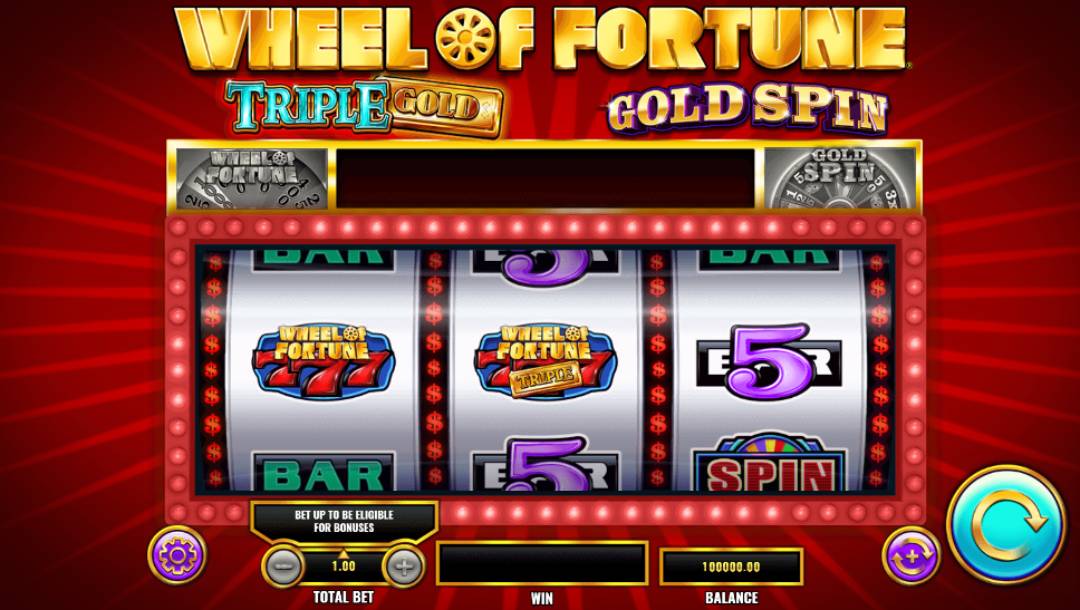Increase total bet with plus button

click(x=404, y=567)
